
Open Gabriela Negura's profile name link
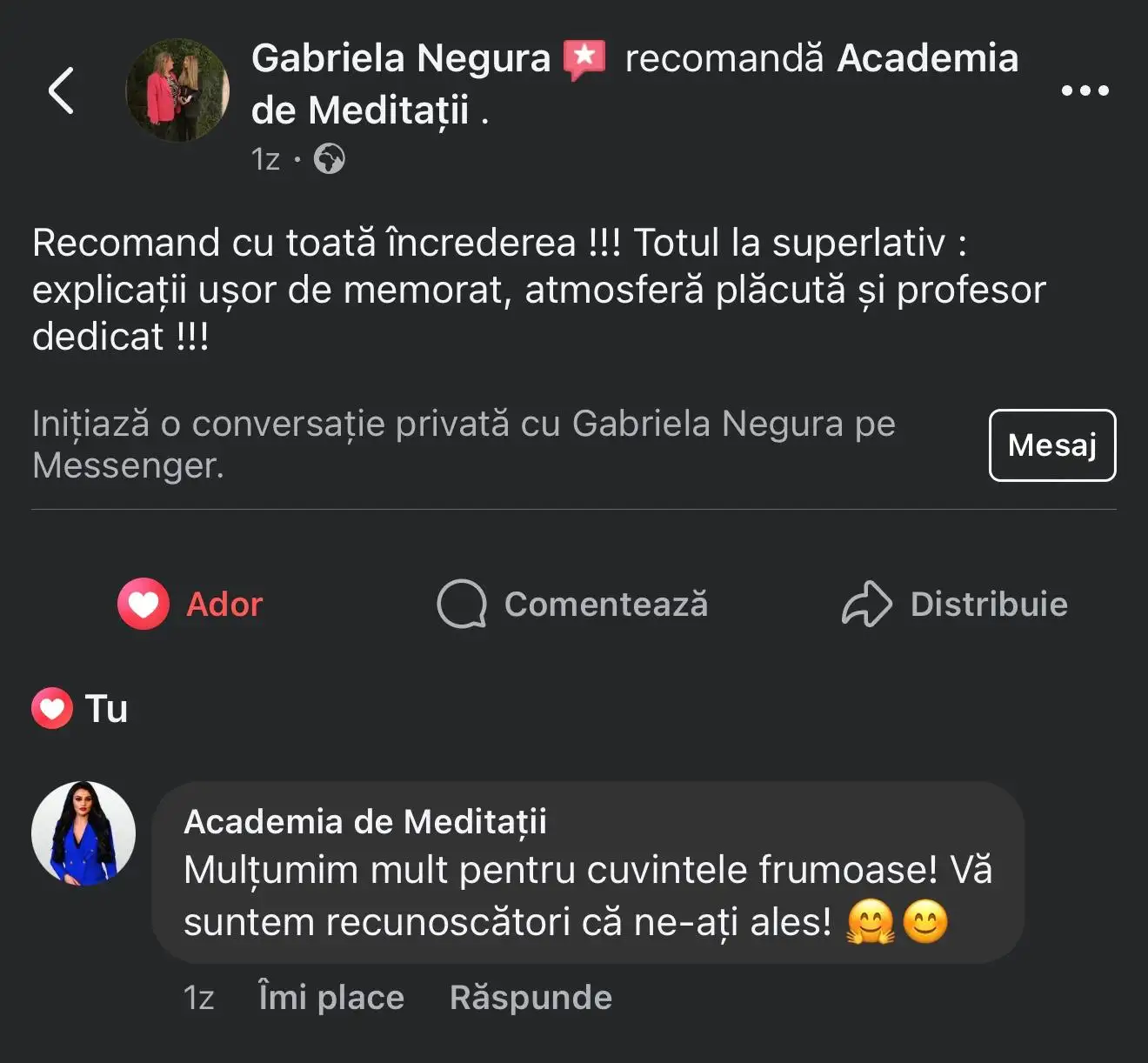point(400,59)
